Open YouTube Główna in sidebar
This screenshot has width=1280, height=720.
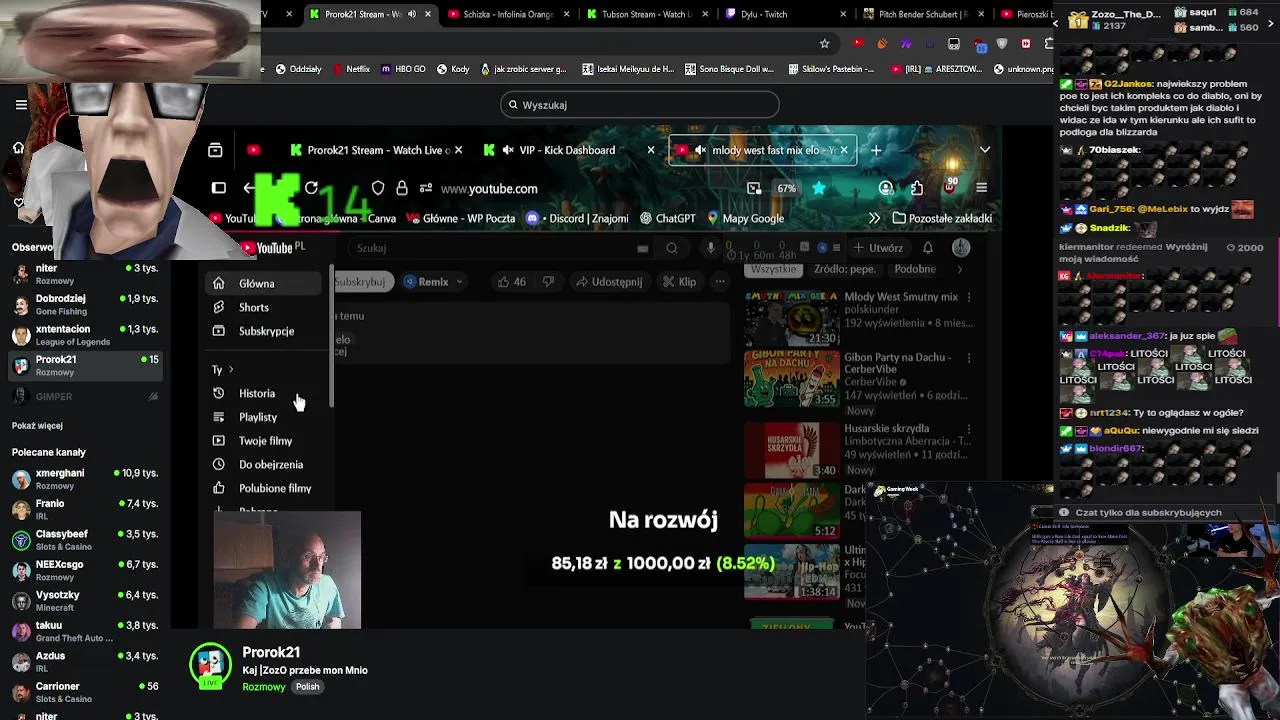[x=265, y=283]
